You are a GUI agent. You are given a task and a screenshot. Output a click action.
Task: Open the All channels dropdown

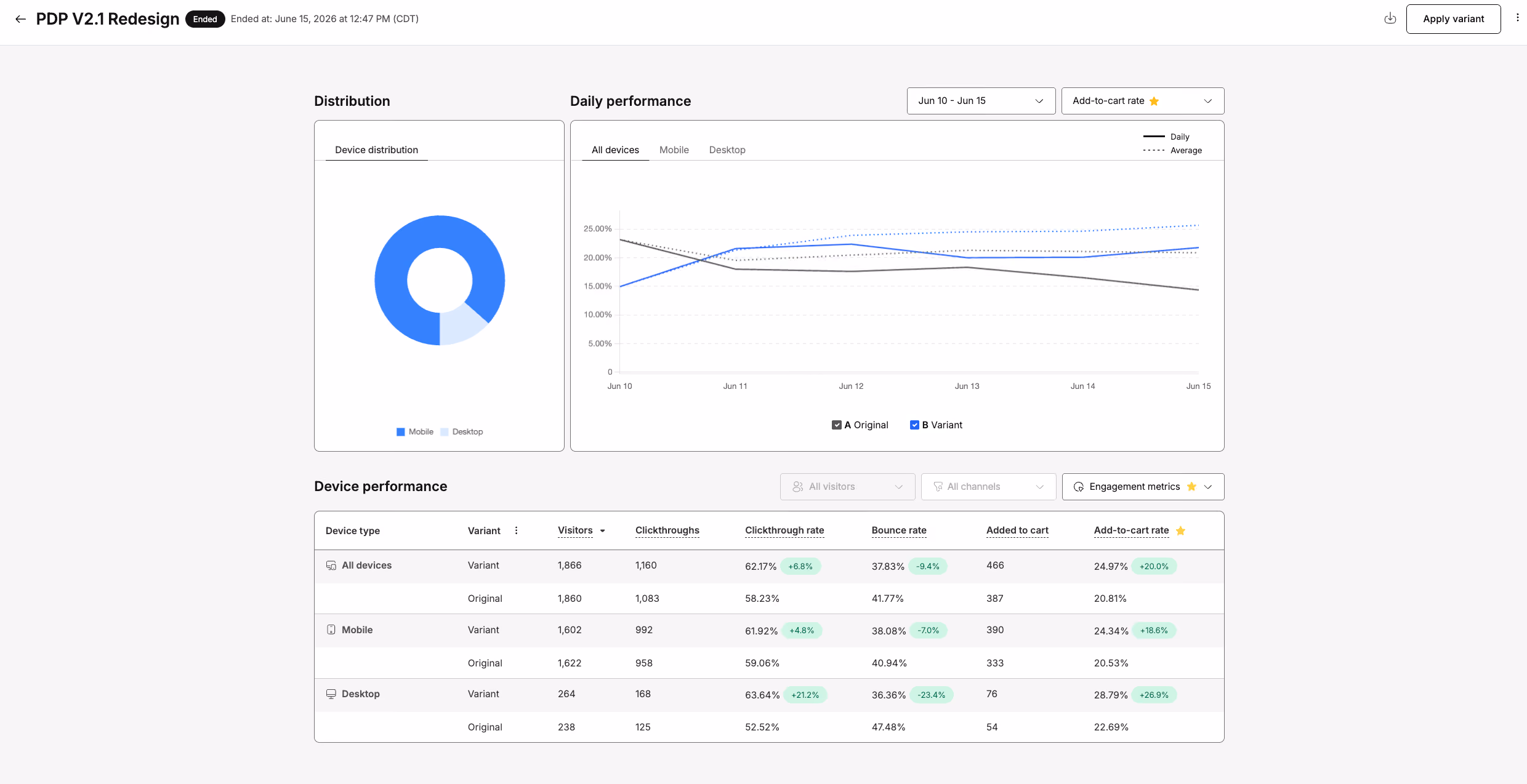click(x=988, y=487)
